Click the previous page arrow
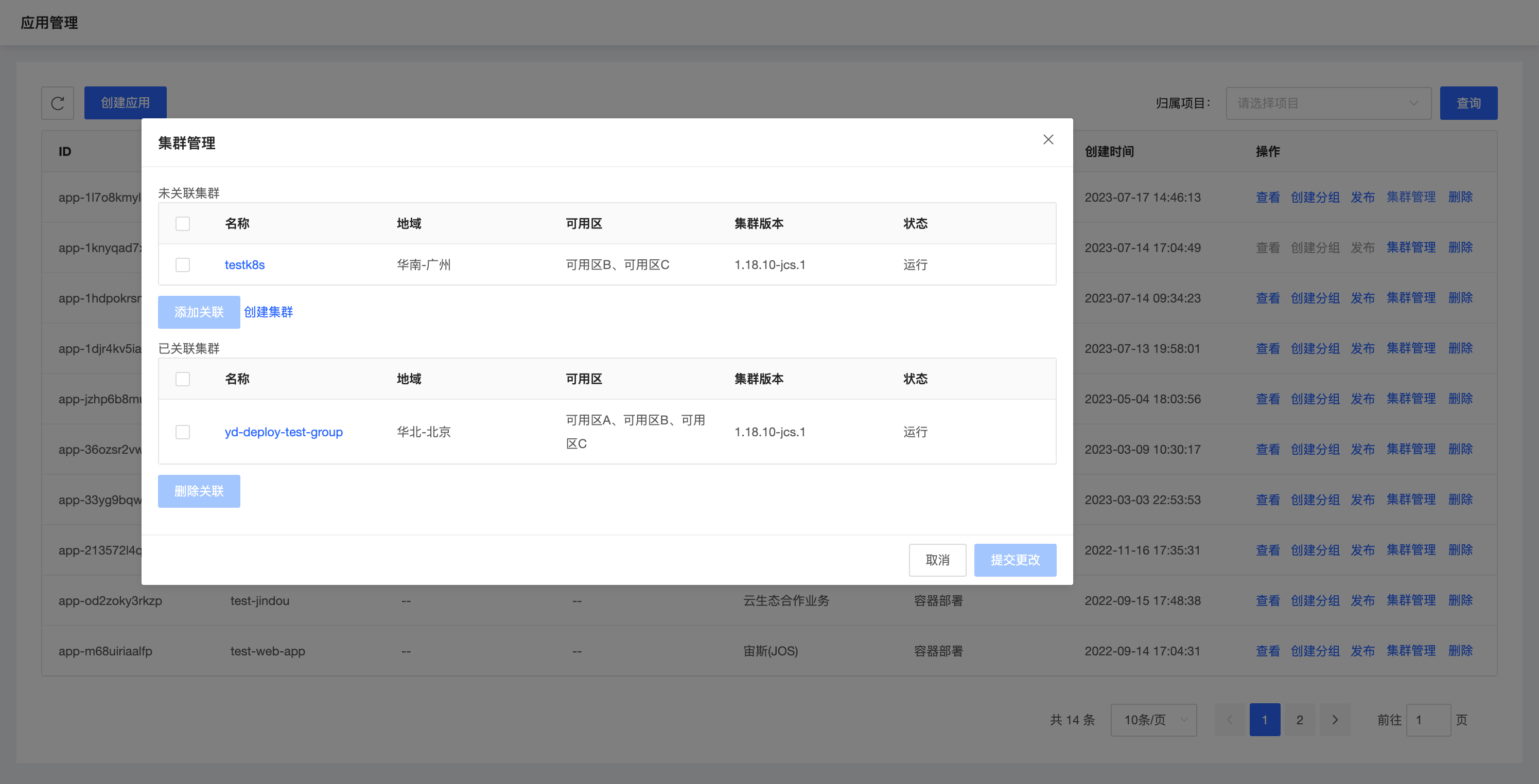Image resolution: width=1539 pixels, height=784 pixels. point(1229,720)
